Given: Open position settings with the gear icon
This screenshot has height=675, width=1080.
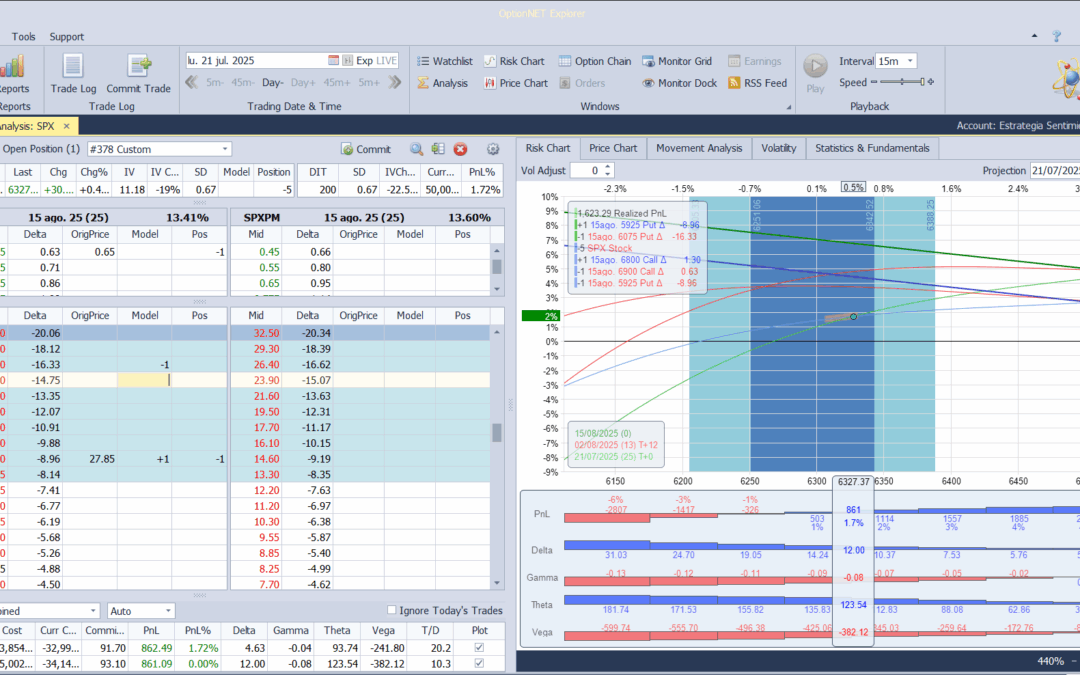Looking at the screenshot, I should [x=492, y=149].
